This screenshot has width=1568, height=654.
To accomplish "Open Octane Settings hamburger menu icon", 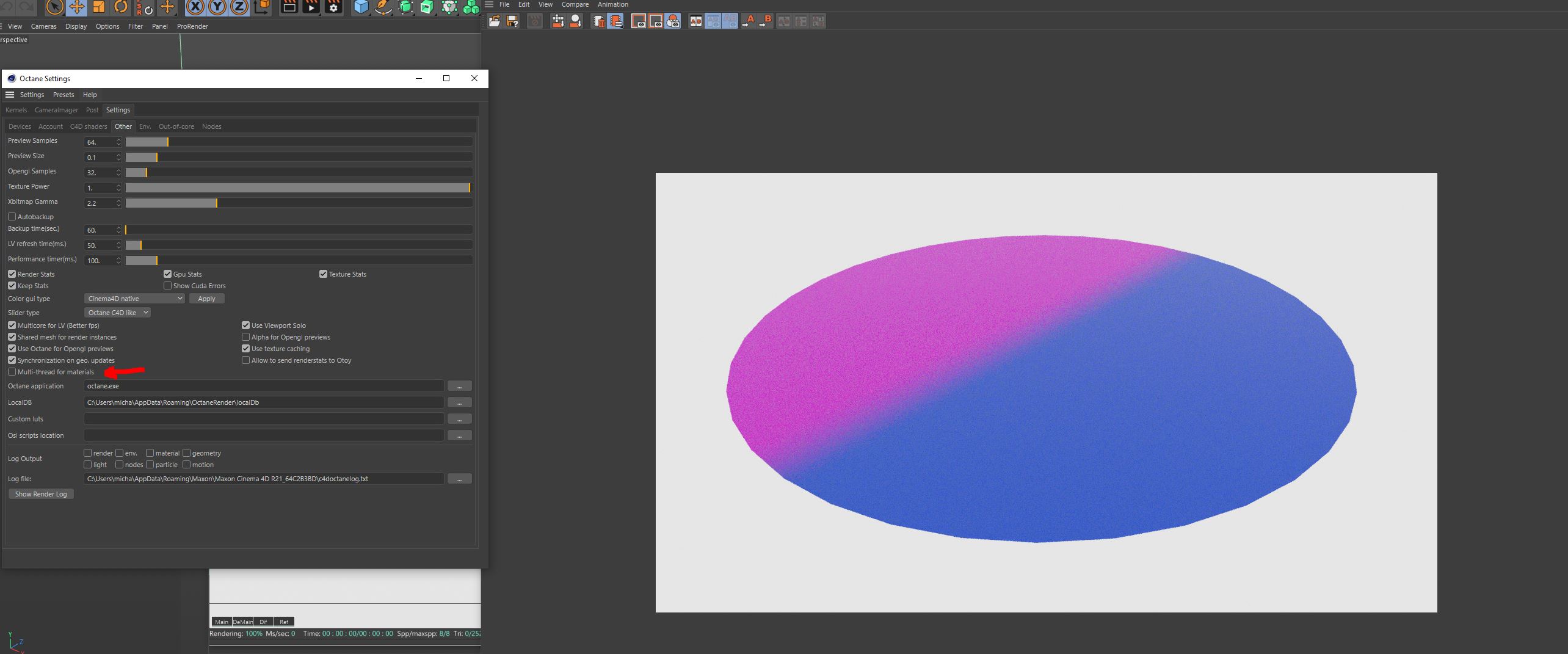I will point(10,95).
